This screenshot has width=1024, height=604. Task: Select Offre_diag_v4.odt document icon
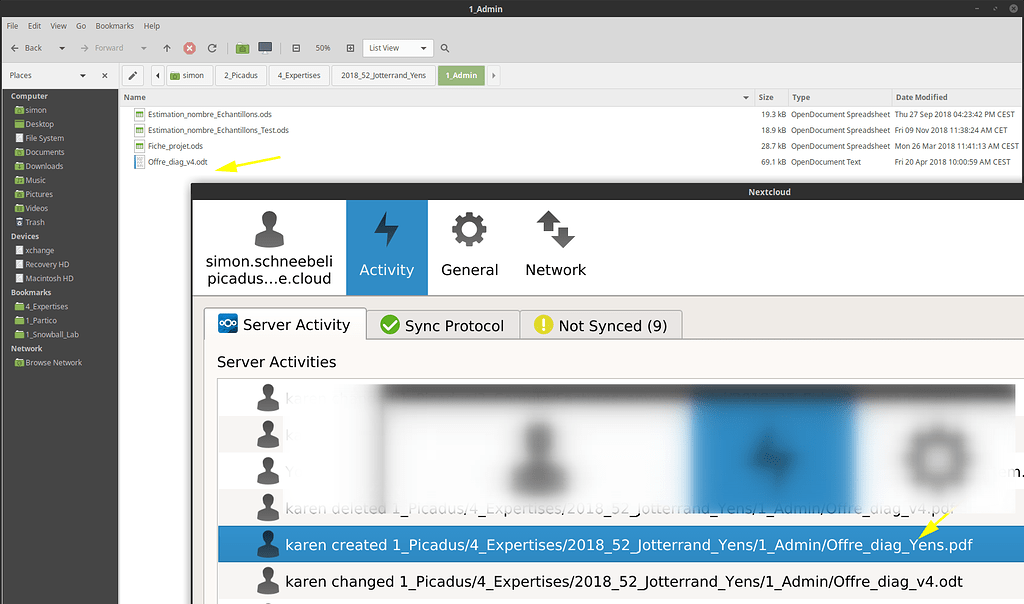139,162
